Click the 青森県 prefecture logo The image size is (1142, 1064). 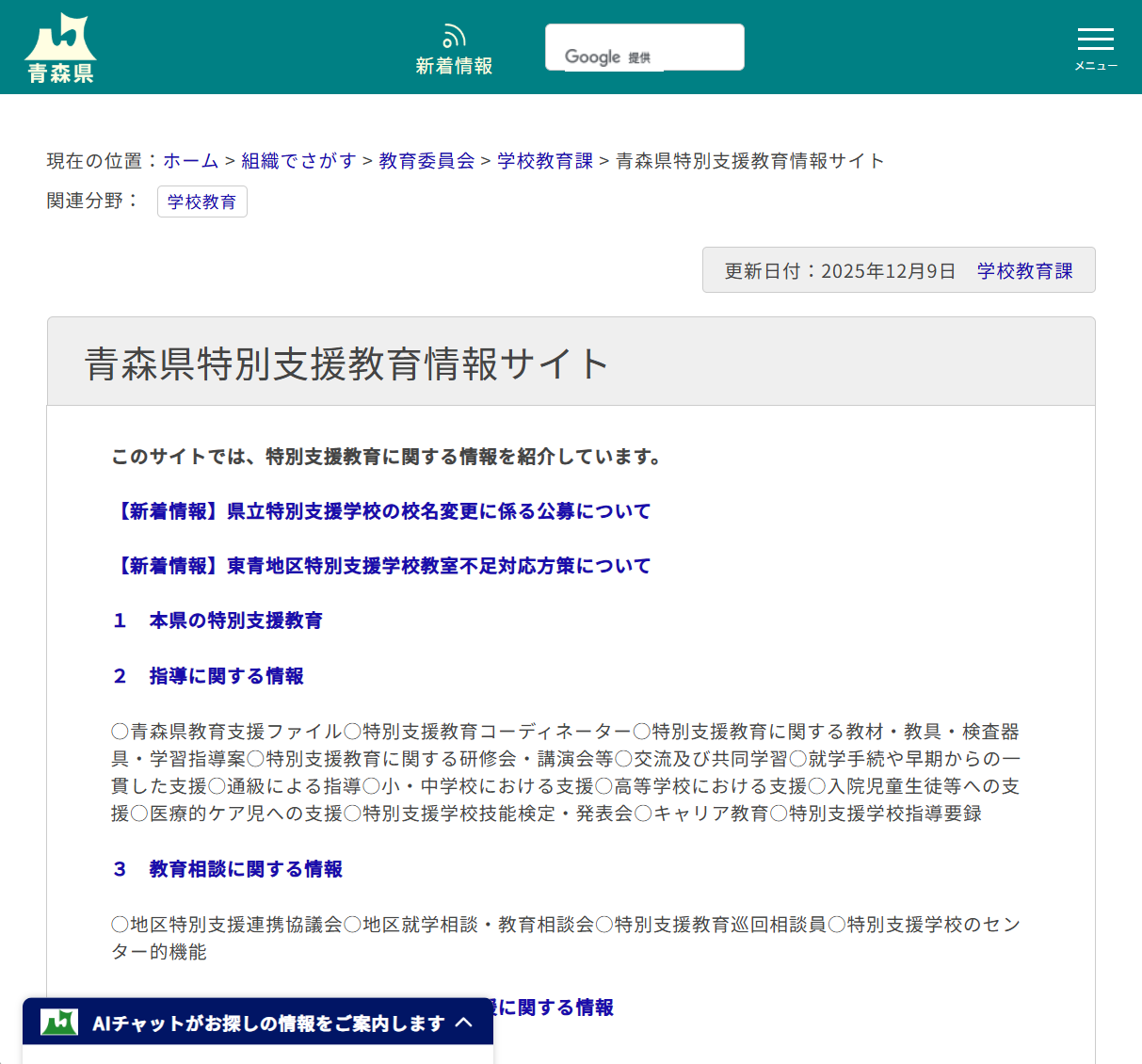[x=59, y=45]
